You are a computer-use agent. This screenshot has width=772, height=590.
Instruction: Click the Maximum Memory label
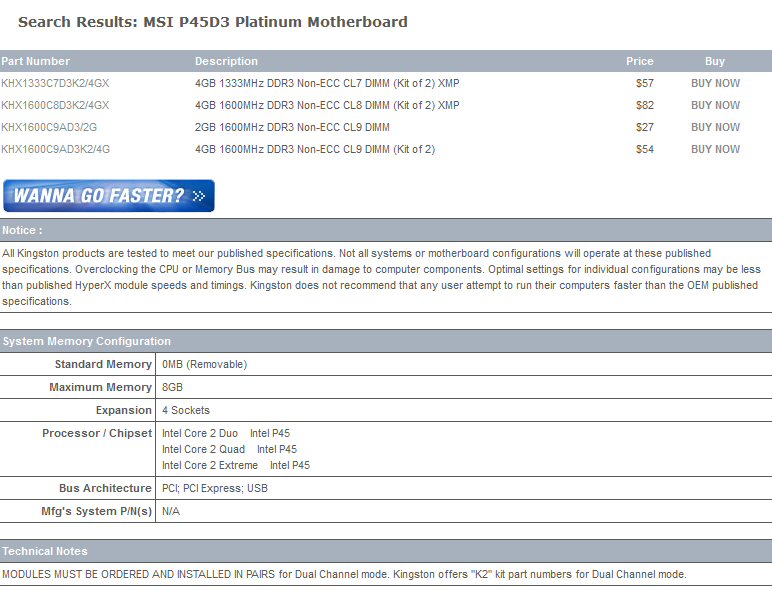coord(100,387)
